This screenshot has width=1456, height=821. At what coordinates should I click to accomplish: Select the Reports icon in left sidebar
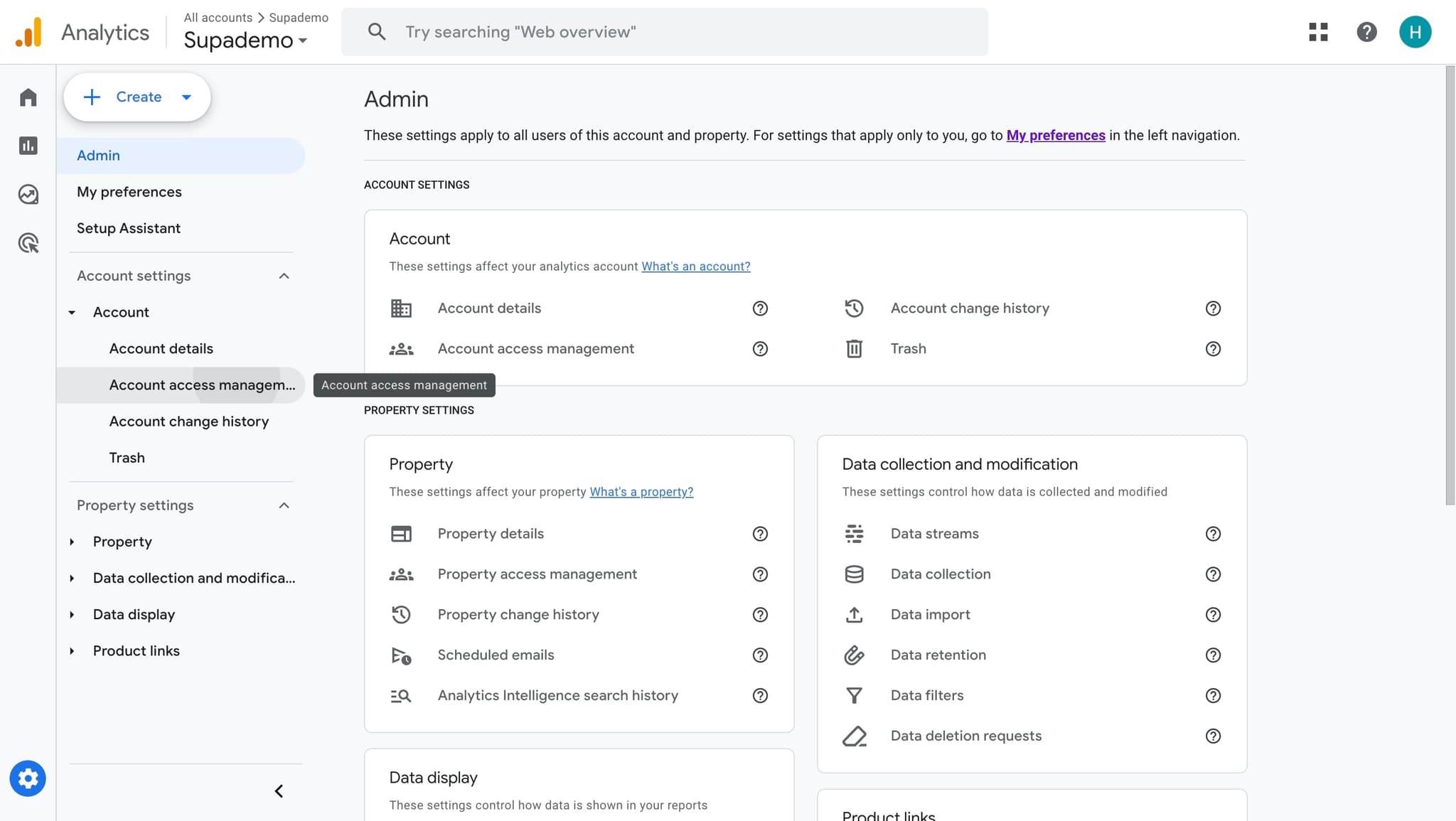click(x=28, y=145)
